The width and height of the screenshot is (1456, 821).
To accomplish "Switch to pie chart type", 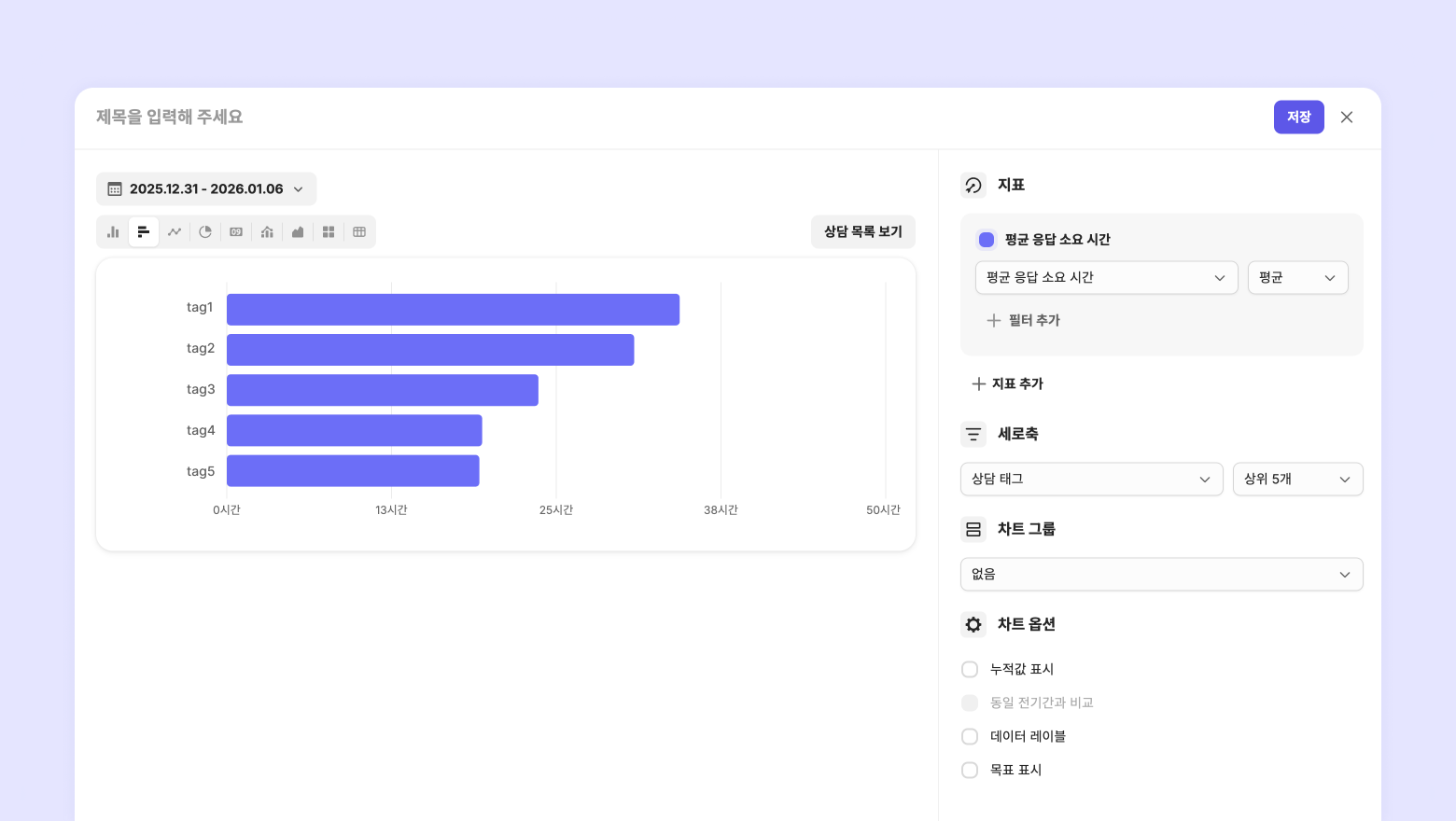I will pos(205,232).
